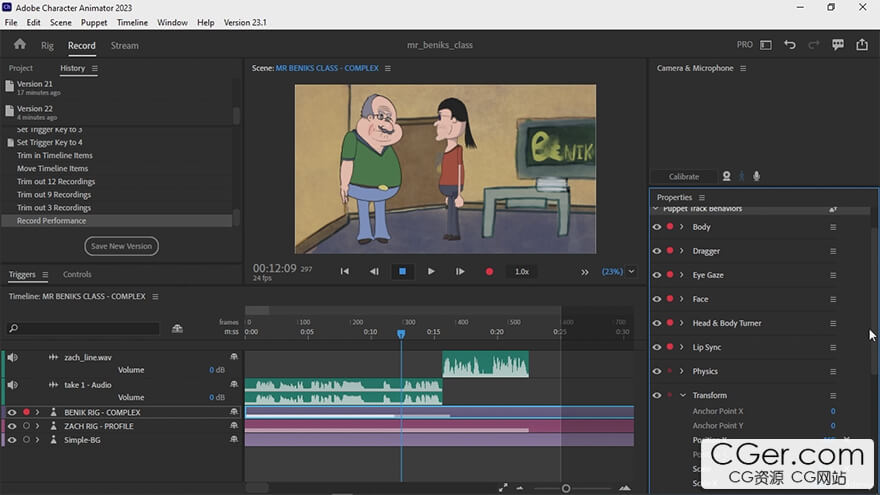Open the Timeline menu
The height and width of the screenshot is (495, 880).
point(132,22)
